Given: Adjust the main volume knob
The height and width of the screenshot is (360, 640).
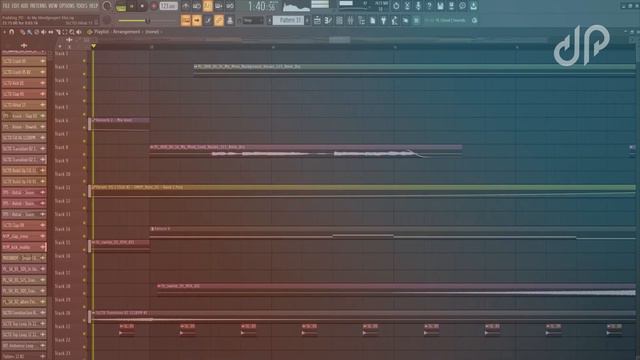Looking at the screenshot, I should [107, 6].
